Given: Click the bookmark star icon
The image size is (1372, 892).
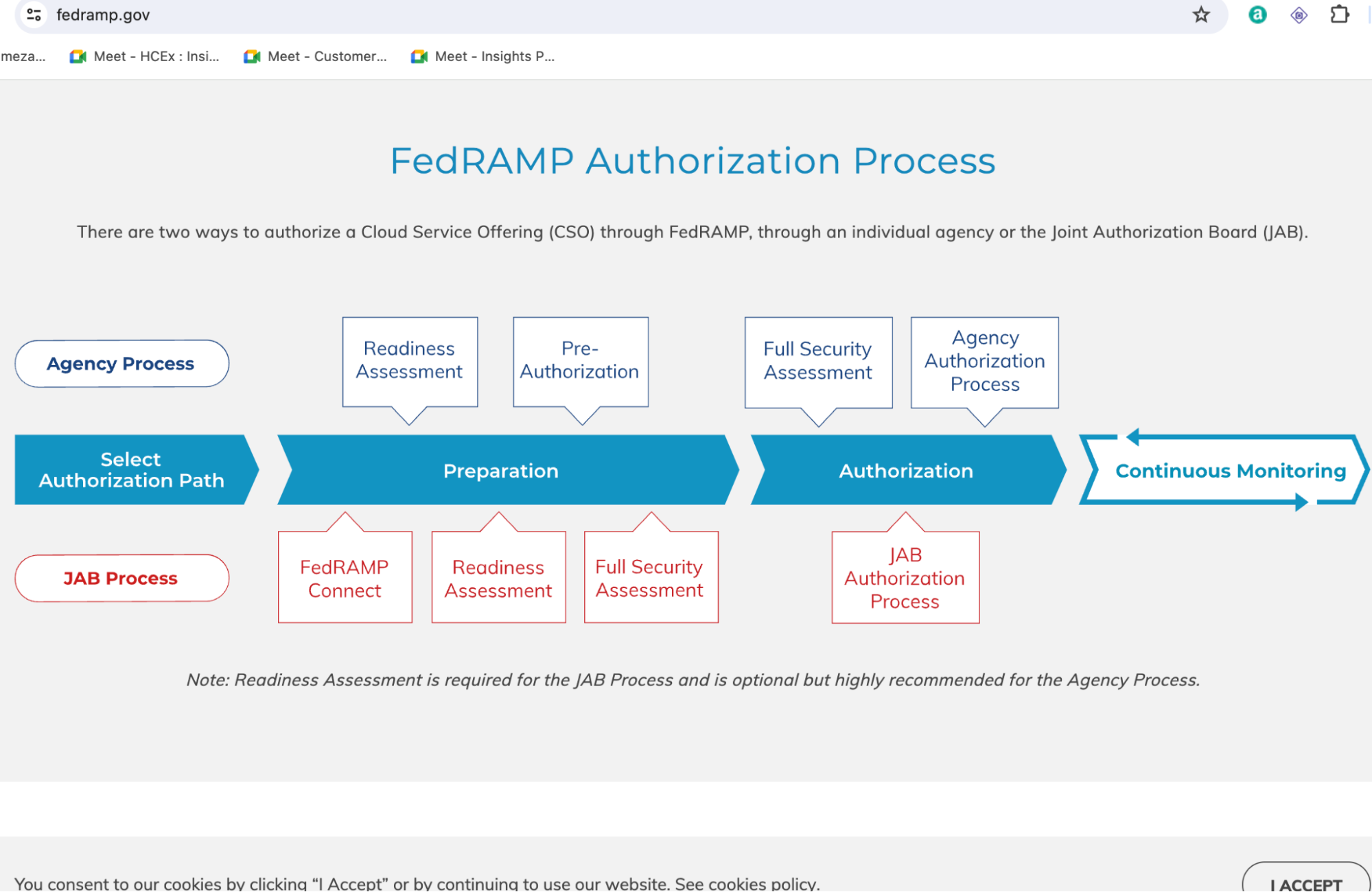Looking at the screenshot, I should coord(1200,15).
